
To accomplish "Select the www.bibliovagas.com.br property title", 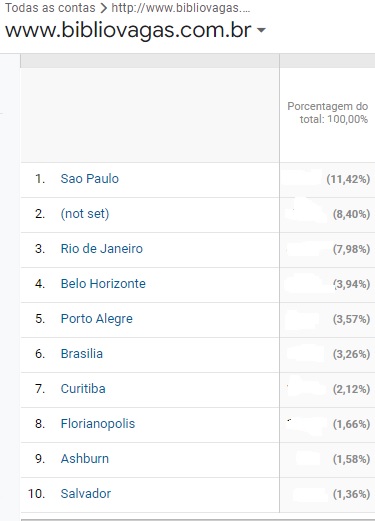I will point(128,31).
